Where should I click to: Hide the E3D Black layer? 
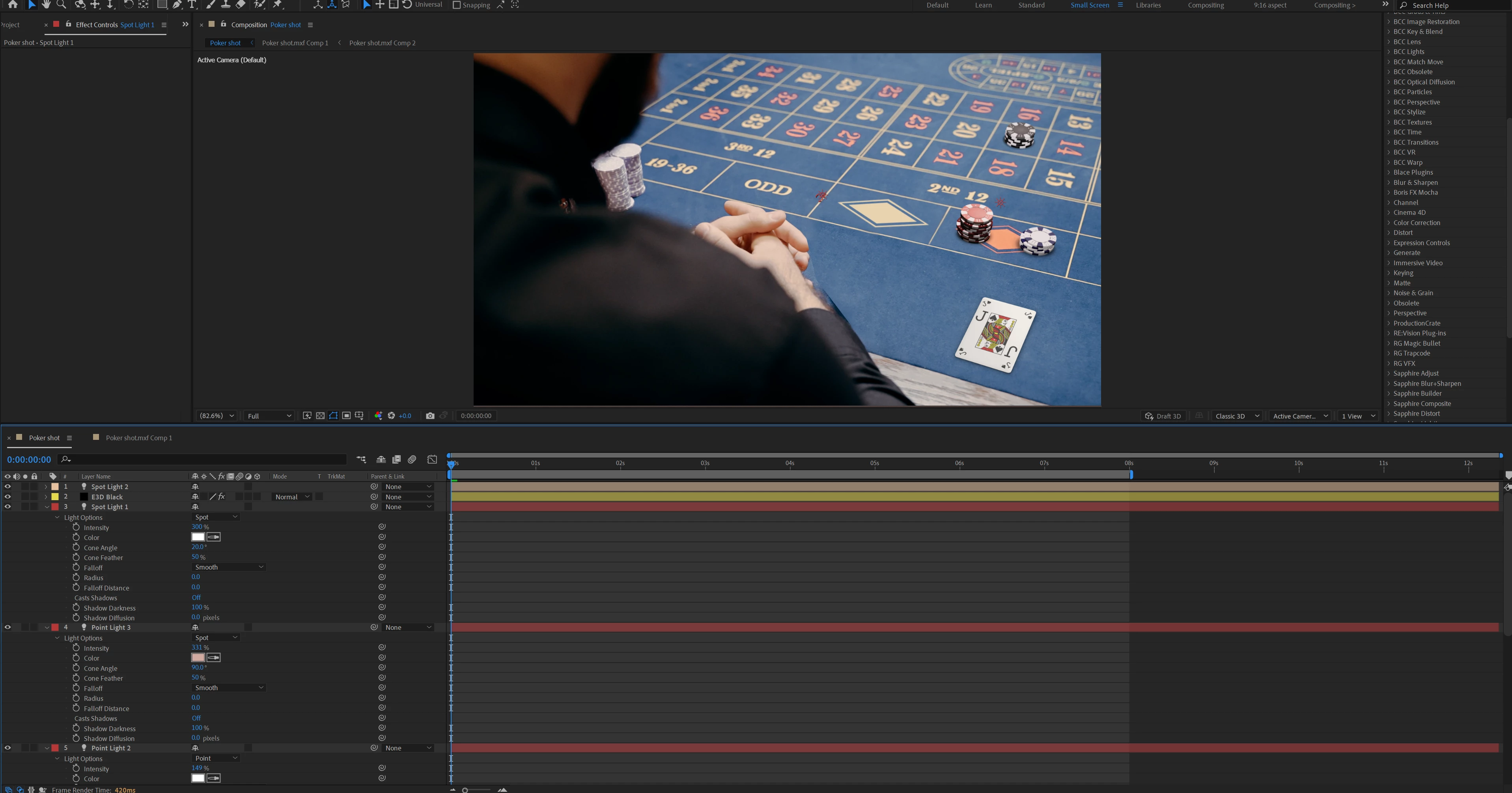[7, 497]
